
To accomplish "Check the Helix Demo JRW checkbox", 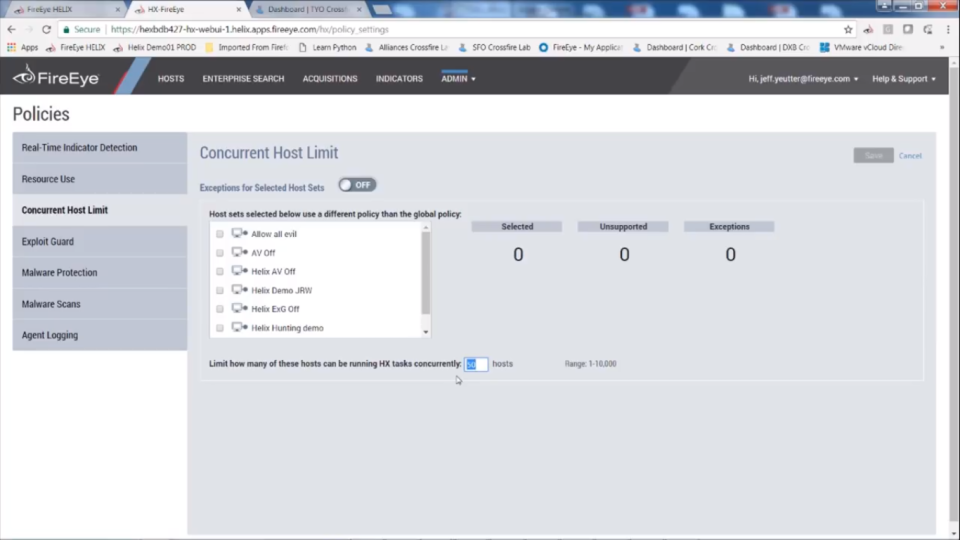I will [220, 290].
